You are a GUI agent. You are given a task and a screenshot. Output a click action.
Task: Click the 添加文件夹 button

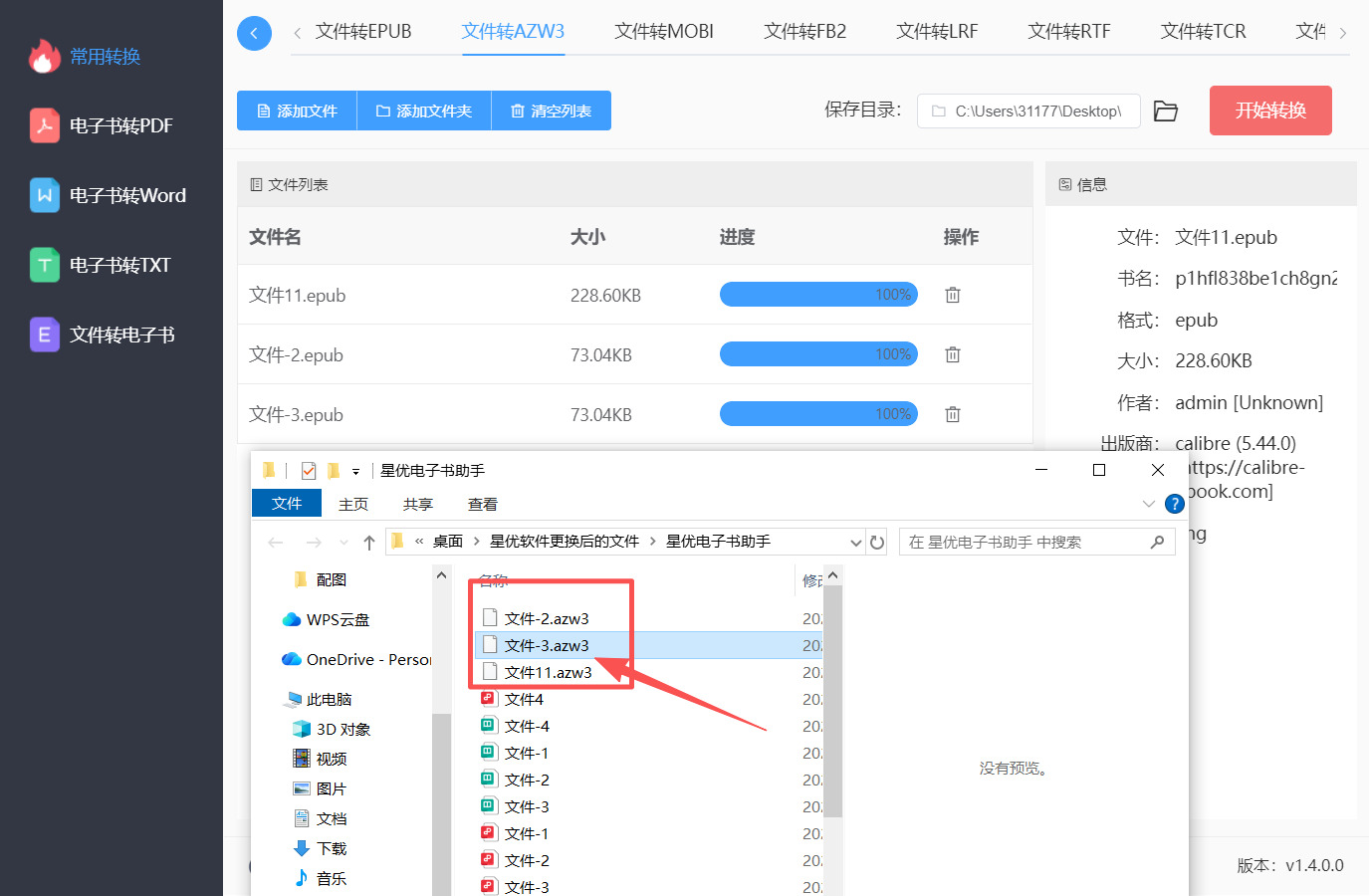click(x=424, y=111)
